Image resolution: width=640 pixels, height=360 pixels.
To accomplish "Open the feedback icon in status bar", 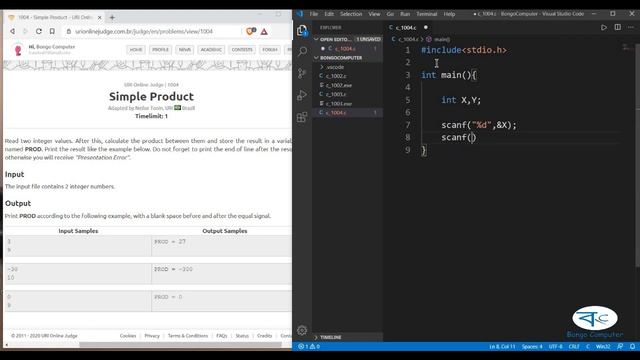I will (x=620, y=347).
